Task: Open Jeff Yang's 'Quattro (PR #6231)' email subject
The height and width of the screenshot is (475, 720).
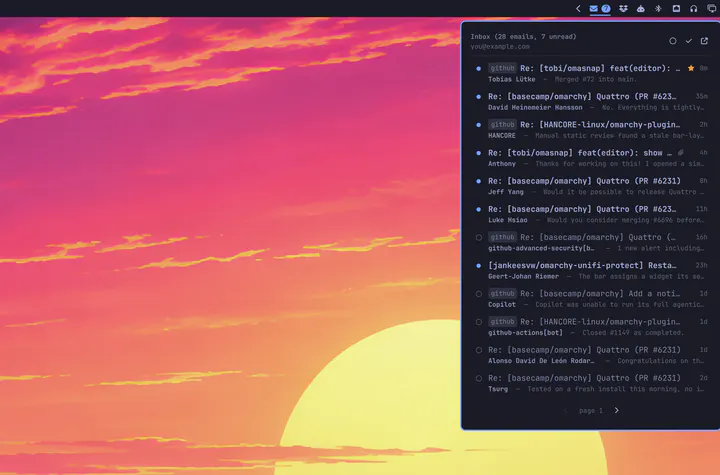Action: point(585,181)
